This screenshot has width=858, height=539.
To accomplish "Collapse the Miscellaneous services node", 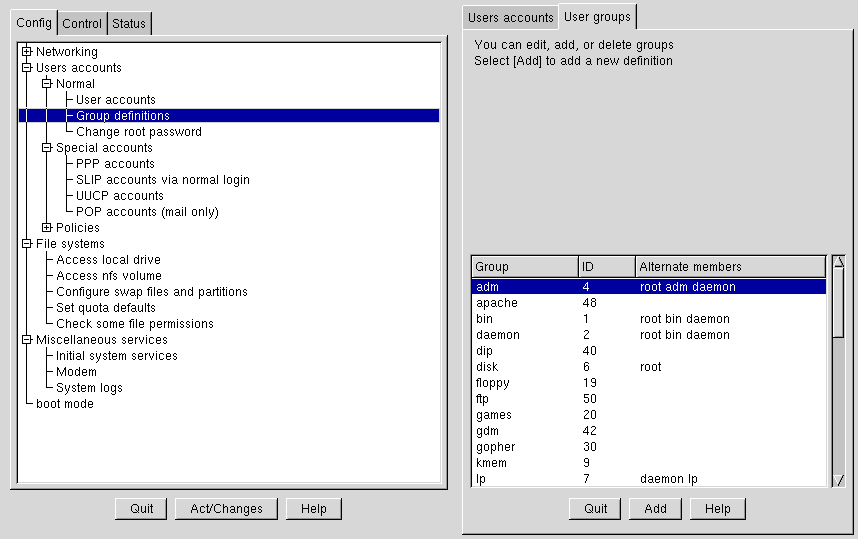I will click(x=27, y=340).
